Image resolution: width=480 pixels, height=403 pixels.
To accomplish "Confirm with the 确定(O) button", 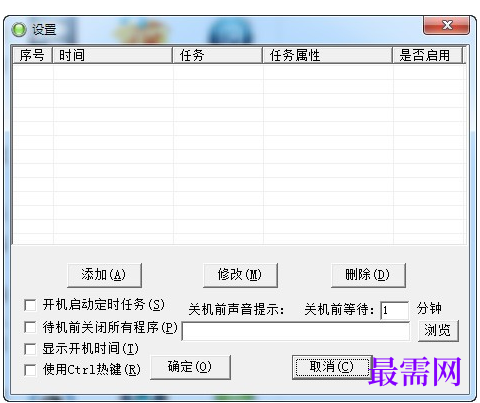I will (190, 367).
